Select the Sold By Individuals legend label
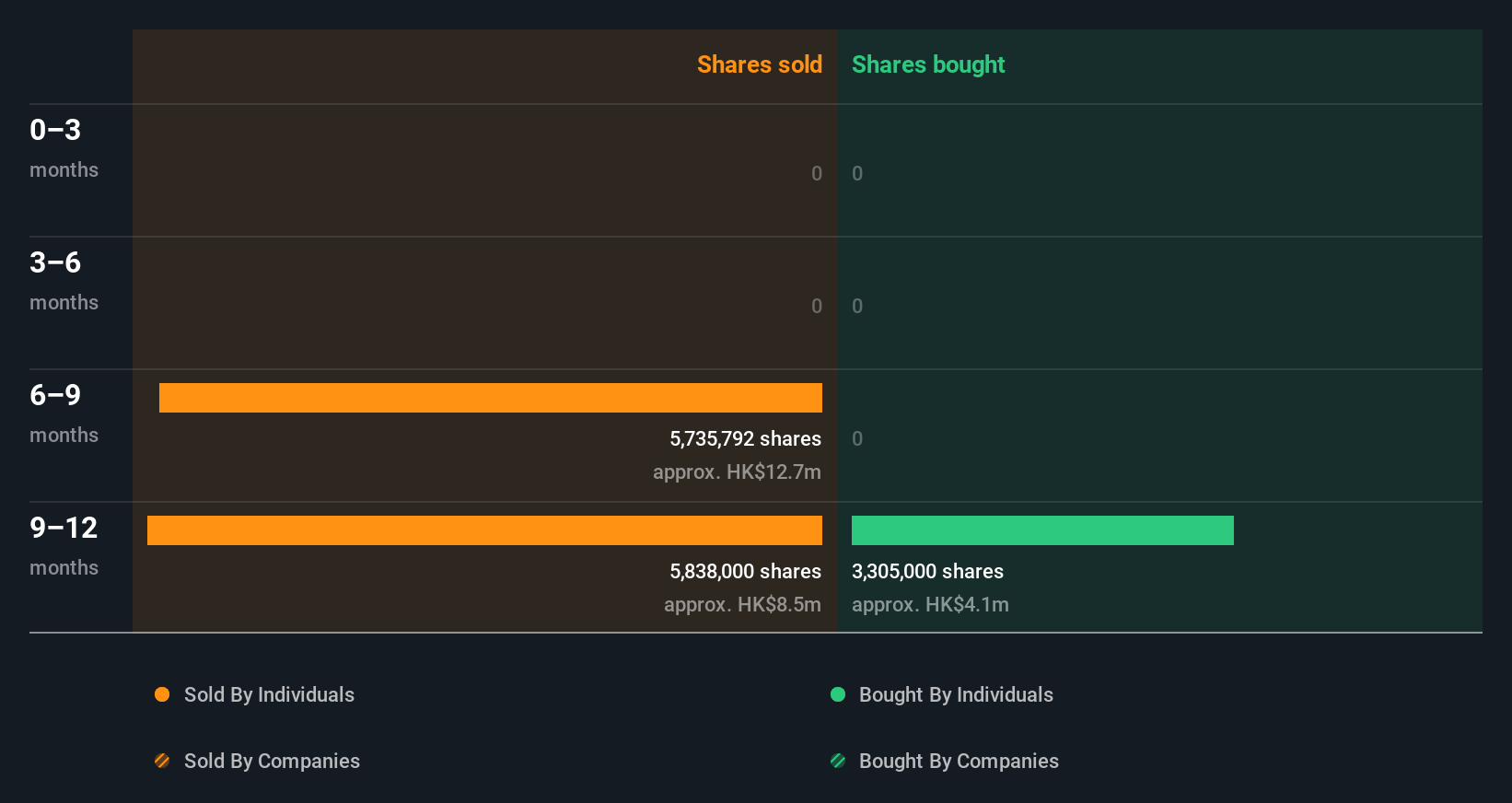 (x=269, y=695)
